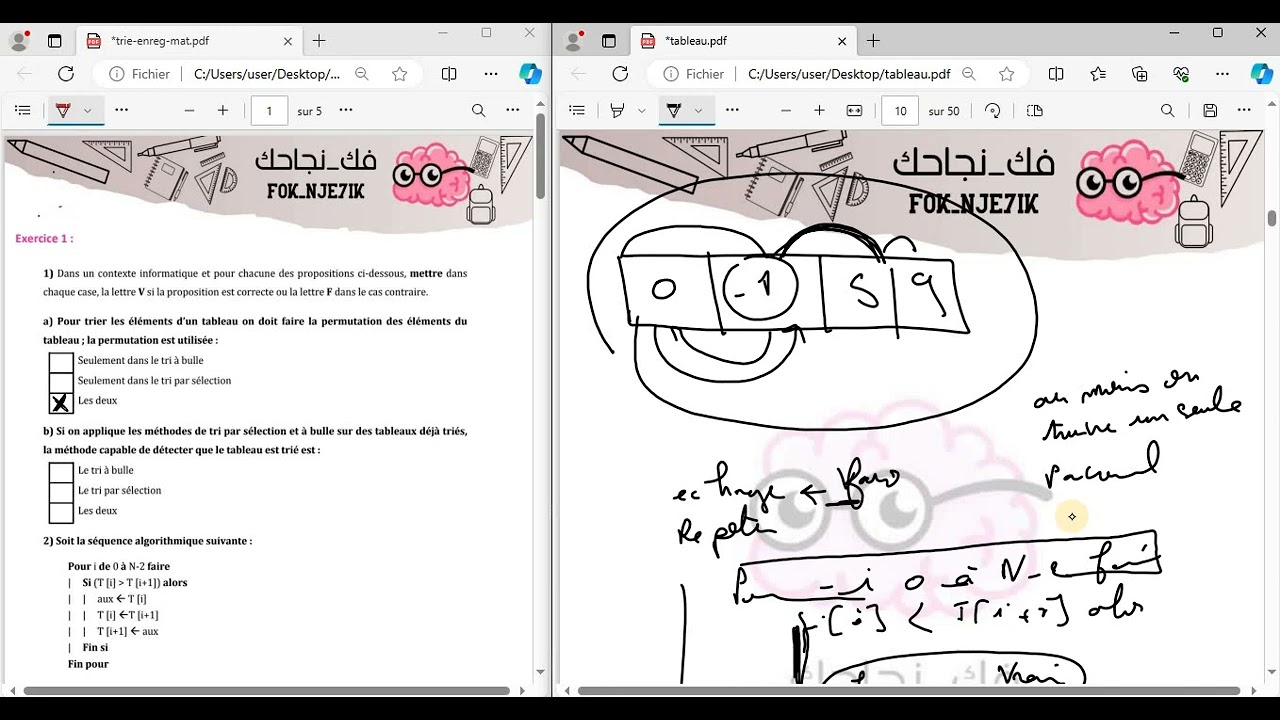1280x720 pixels.
Task: Add trie-enreg-mat.pdf to favorites
Action: click(x=400, y=74)
